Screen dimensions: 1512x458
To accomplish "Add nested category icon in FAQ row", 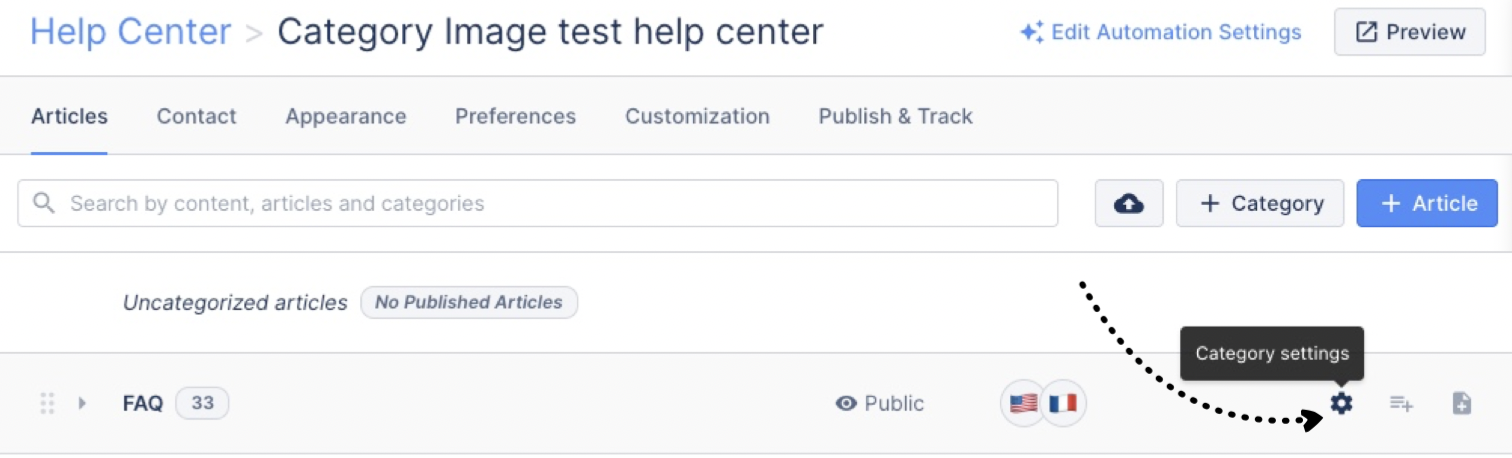I will coord(1401,404).
